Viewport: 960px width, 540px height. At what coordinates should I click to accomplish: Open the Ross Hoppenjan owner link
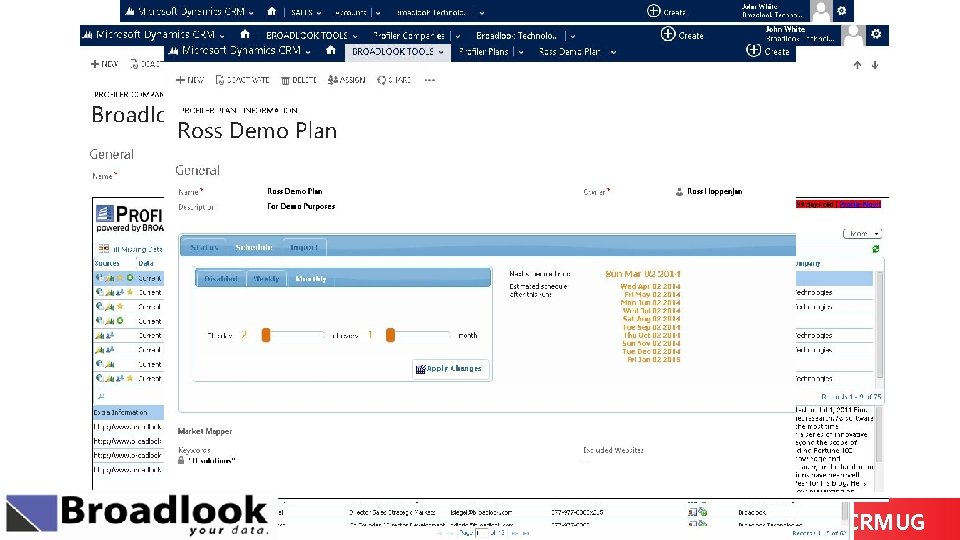714,192
